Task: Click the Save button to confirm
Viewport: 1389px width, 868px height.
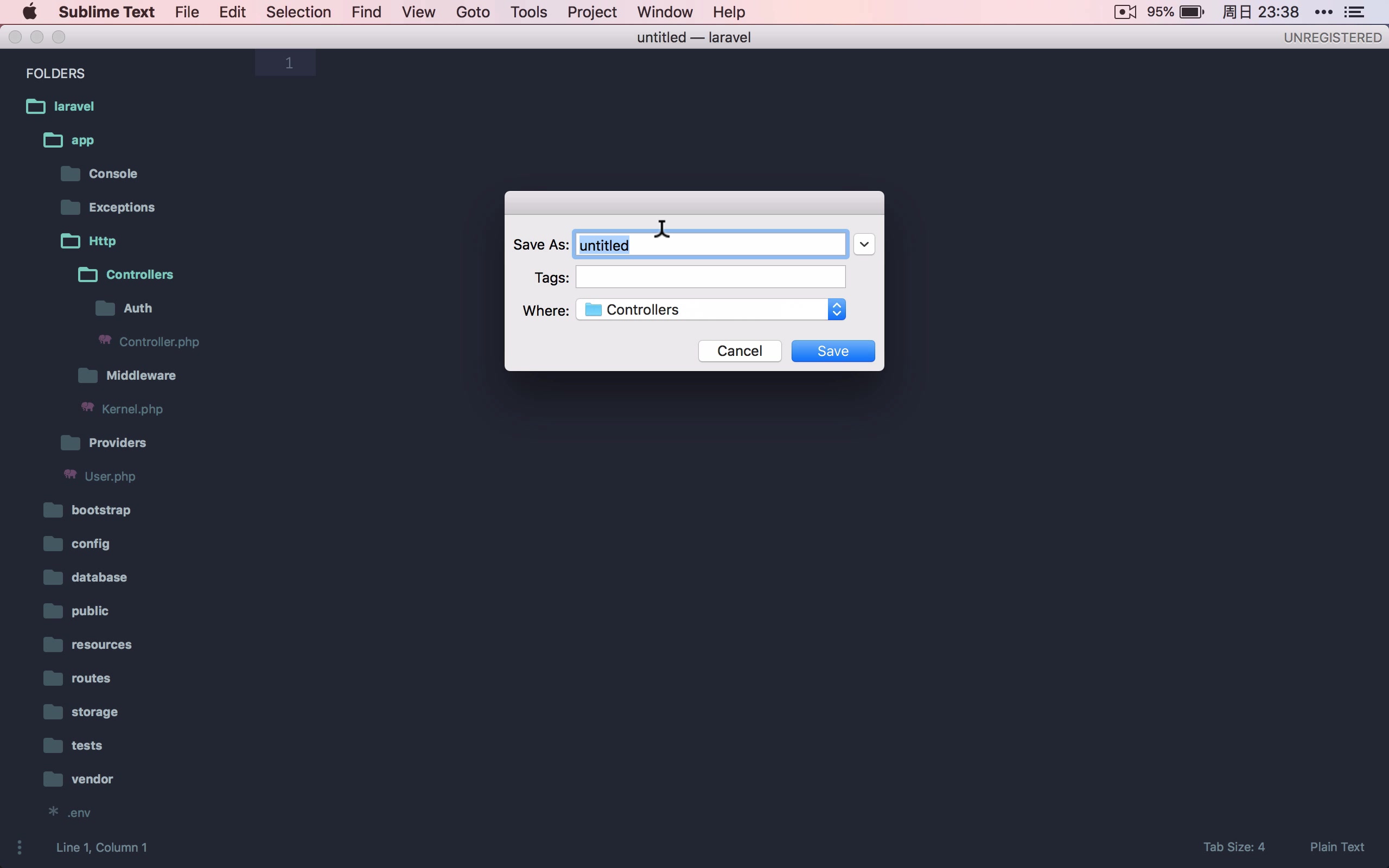Action: tap(833, 350)
